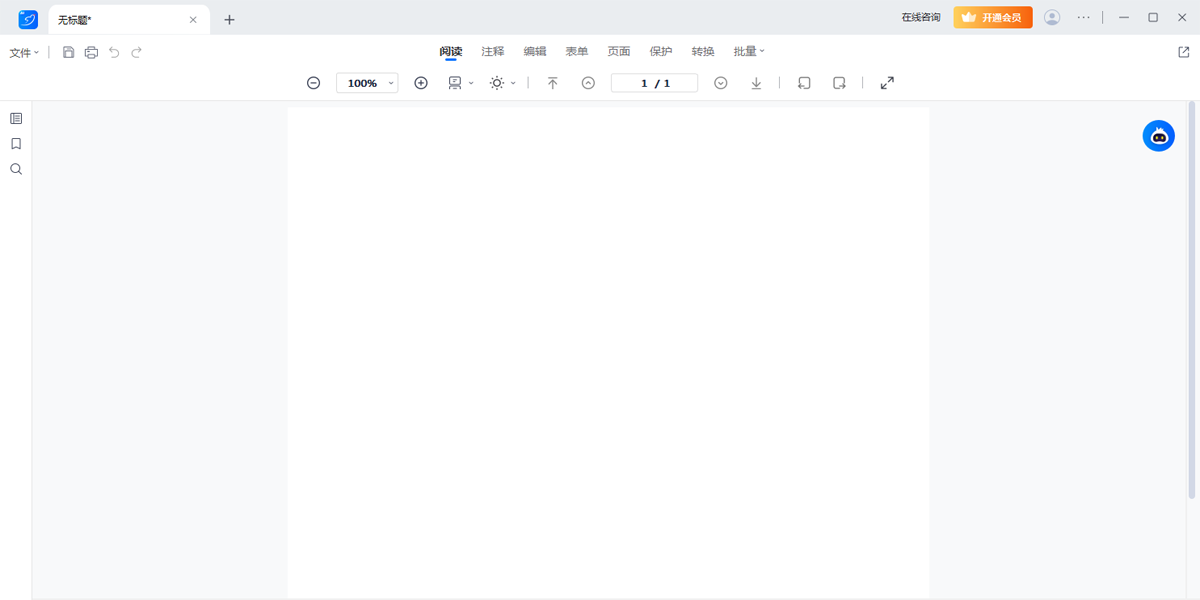1200x600 pixels.
Task: Toggle the bookmarks panel in sidebar
Action: [x=16, y=144]
